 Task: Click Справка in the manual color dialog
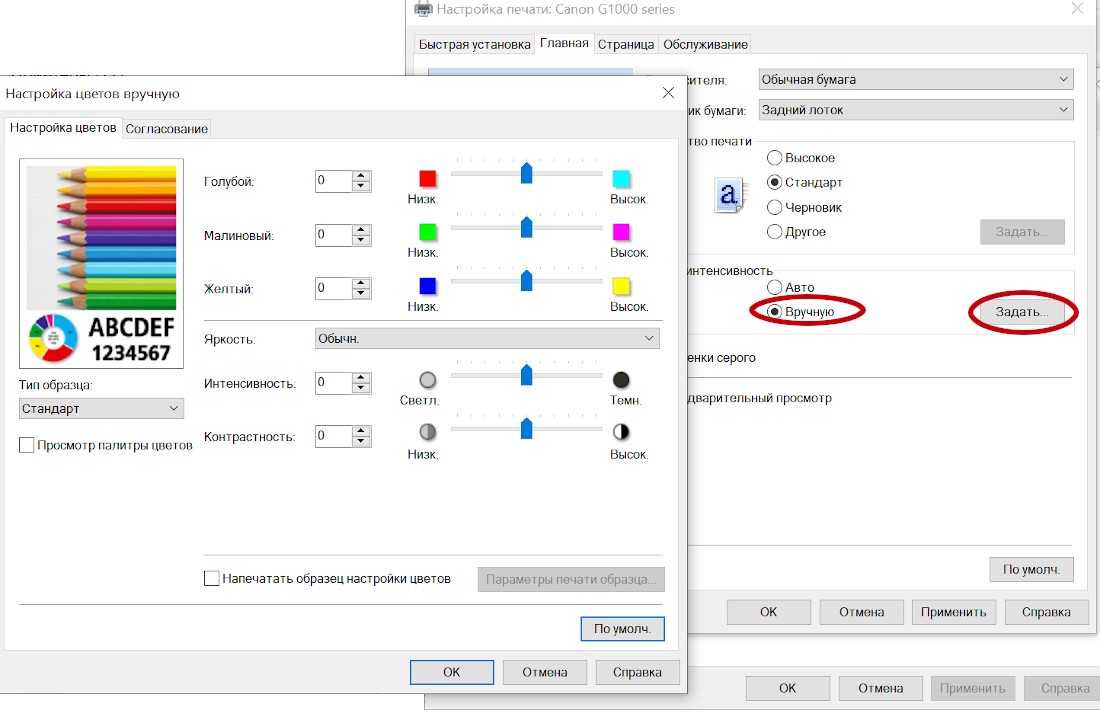pos(637,672)
